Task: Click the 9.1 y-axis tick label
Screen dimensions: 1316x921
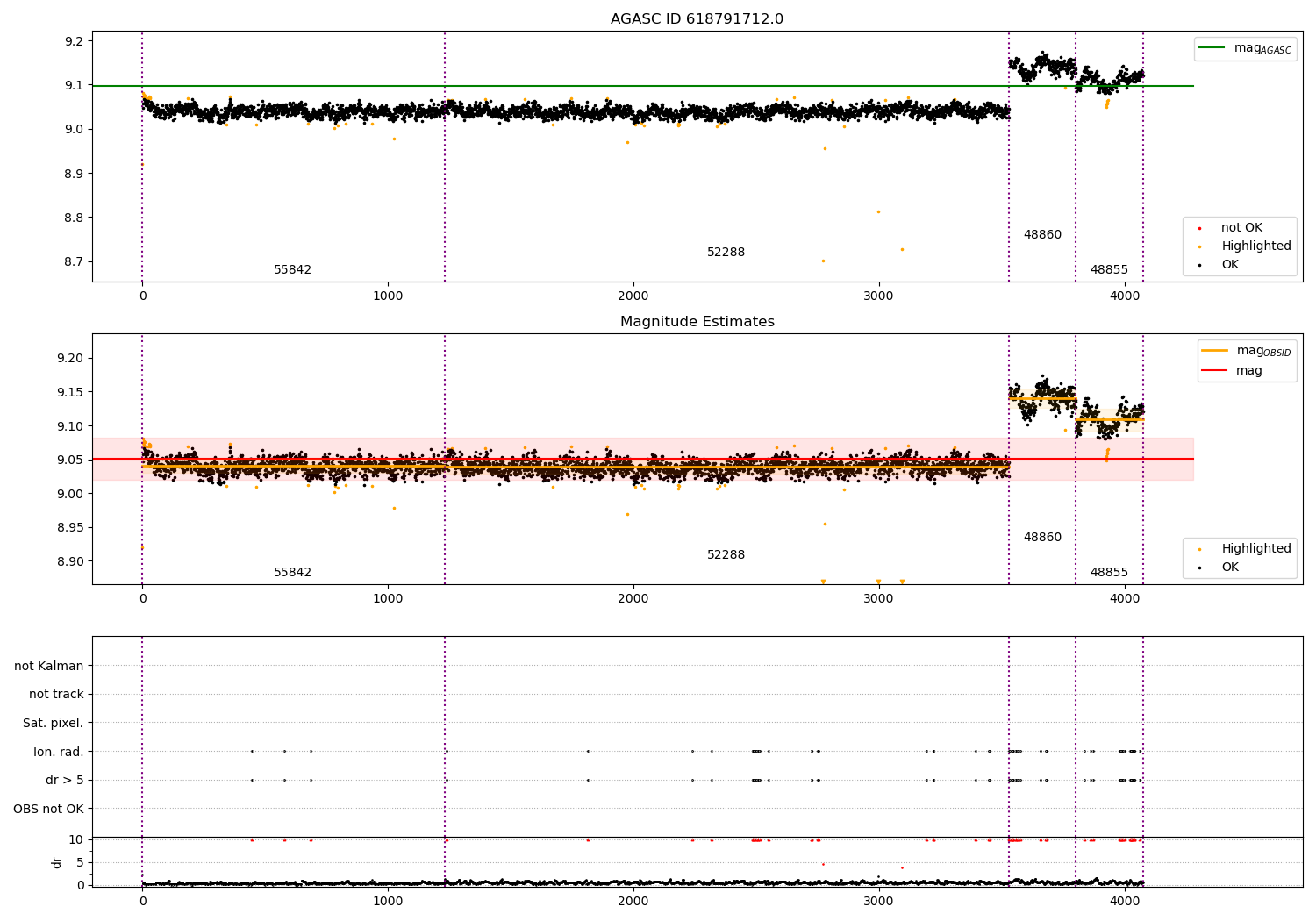Action: pyautogui.click(x=74, y=86)
